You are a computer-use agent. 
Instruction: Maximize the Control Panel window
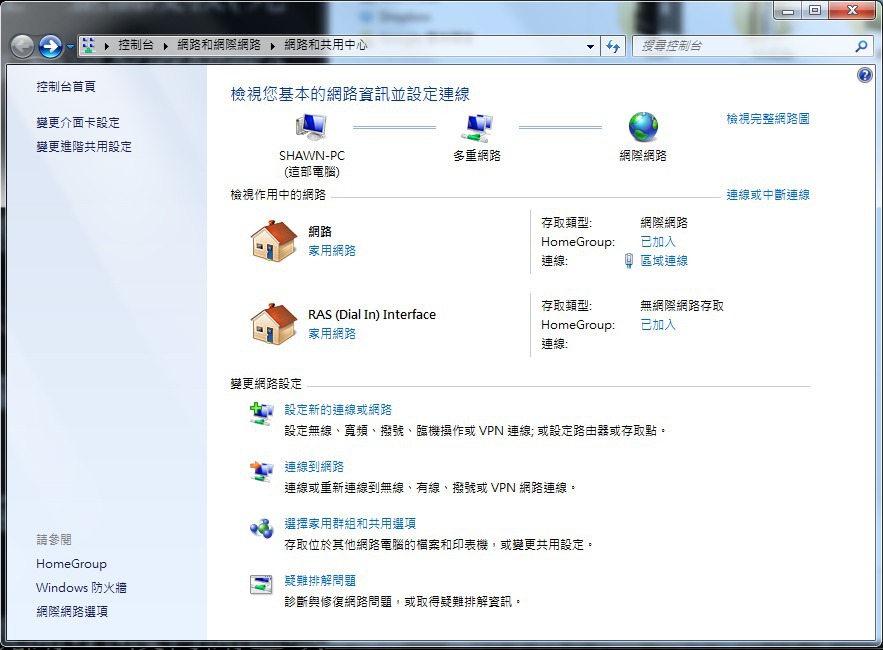814,11
